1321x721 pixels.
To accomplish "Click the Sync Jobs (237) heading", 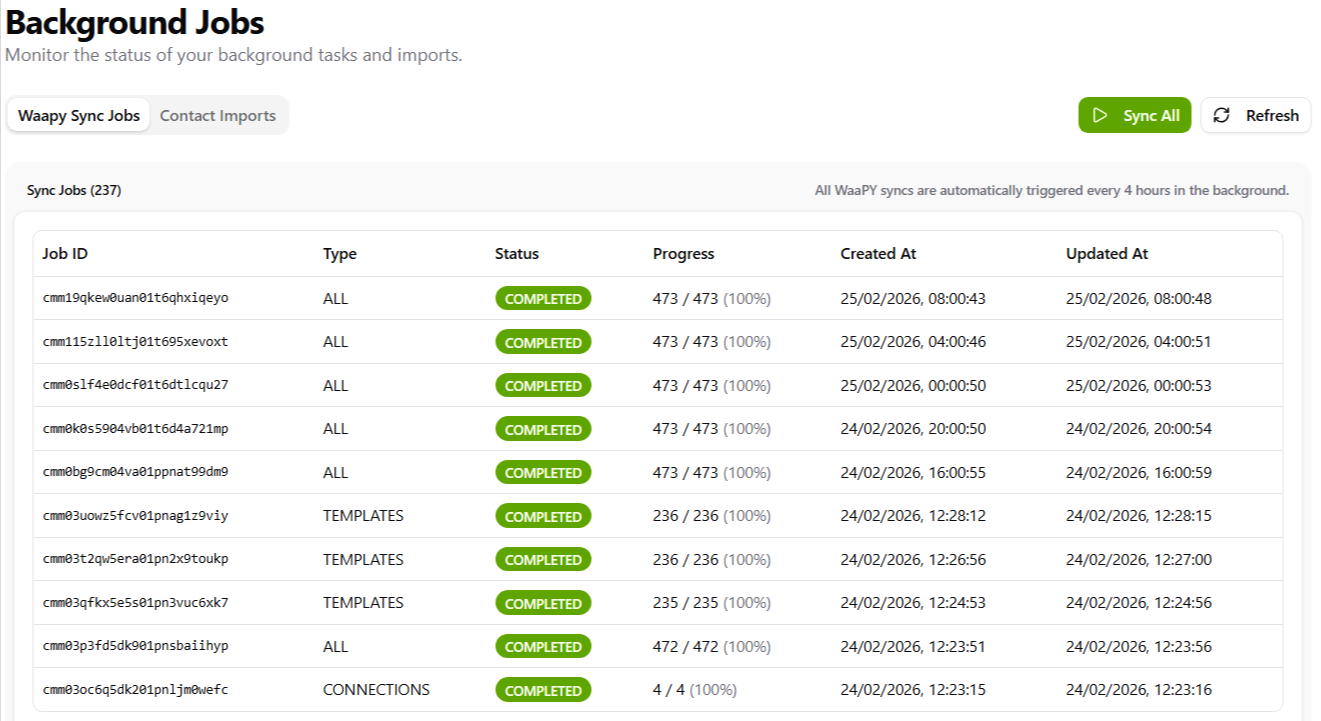I will (74, 190).
